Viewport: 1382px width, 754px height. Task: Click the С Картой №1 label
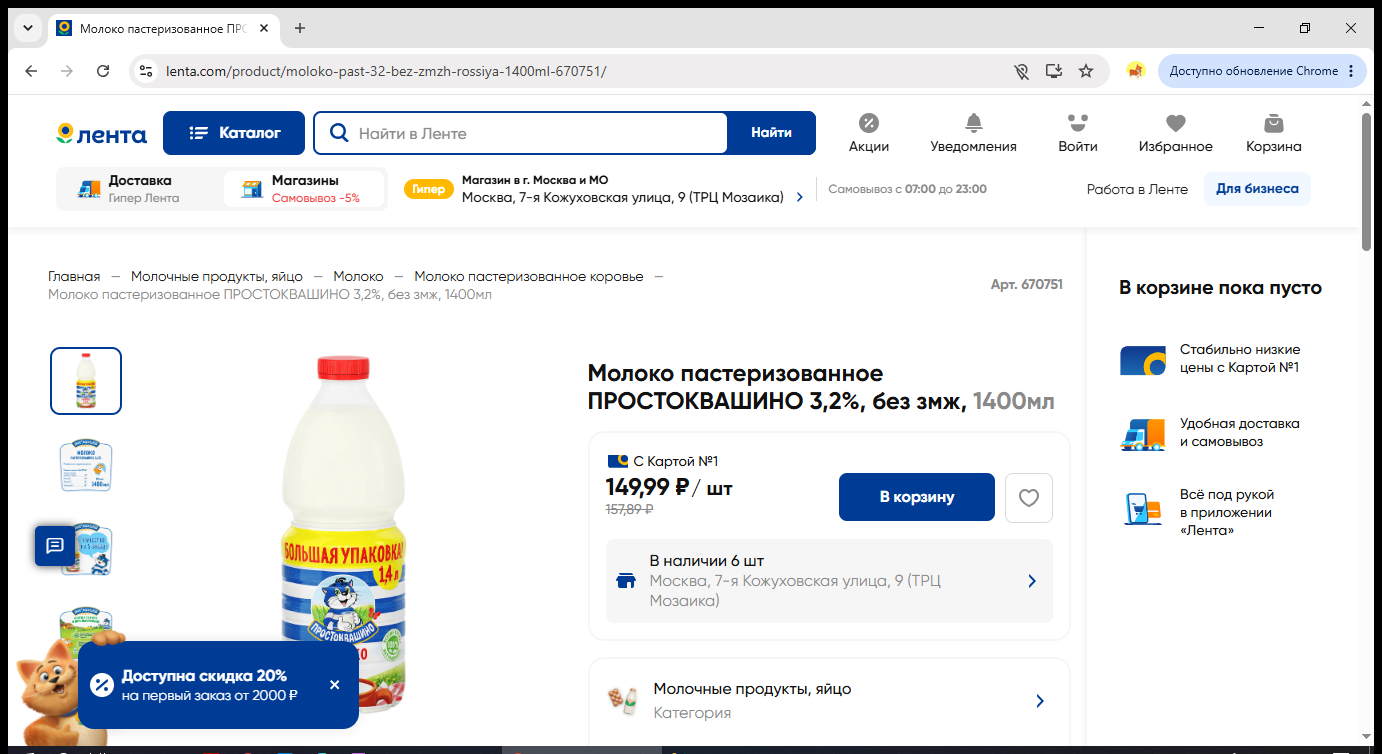[675, 461]
